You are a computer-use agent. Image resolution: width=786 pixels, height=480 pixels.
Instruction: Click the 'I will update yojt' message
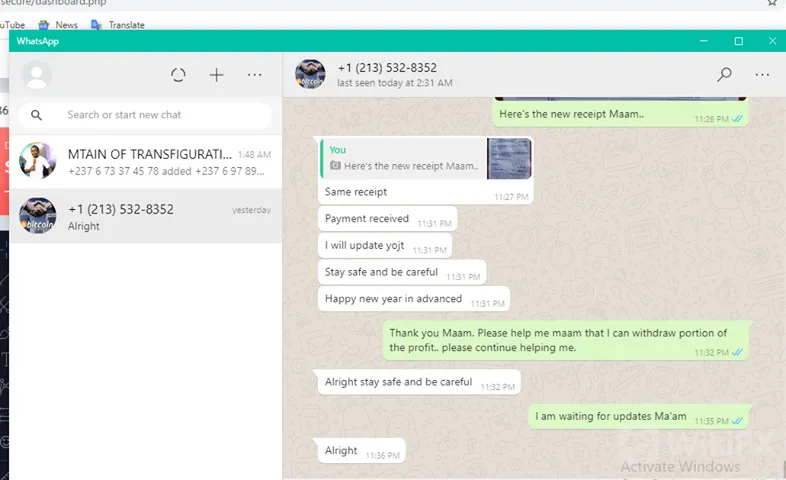pyautogui.click(x=385, y=246)
